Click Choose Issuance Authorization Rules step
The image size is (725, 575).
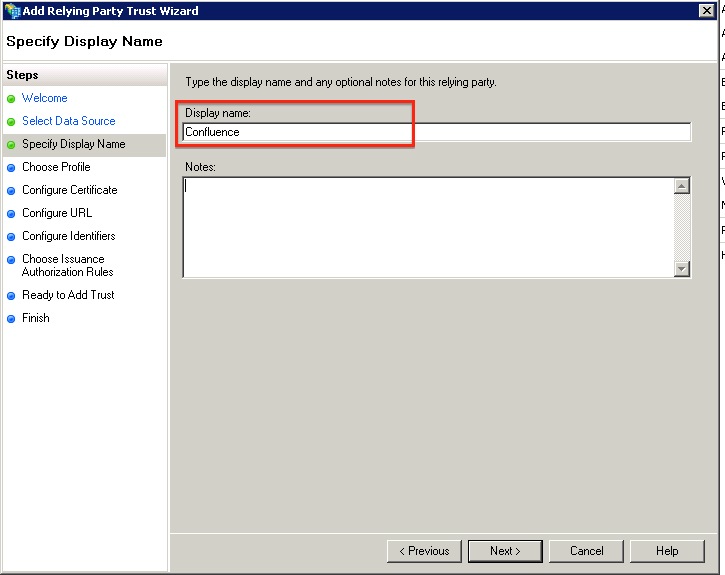coord(68,265)
